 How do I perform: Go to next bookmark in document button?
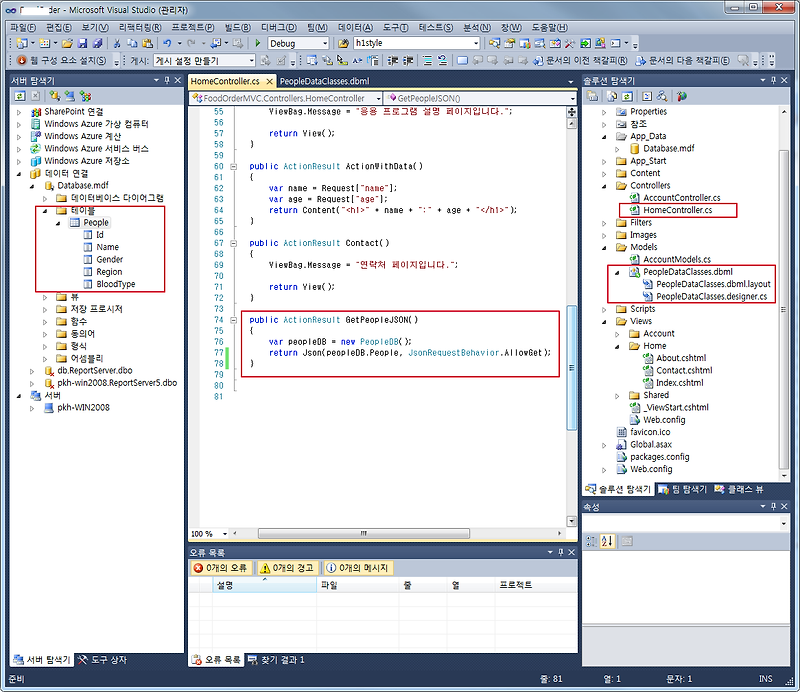click(683, 61)
